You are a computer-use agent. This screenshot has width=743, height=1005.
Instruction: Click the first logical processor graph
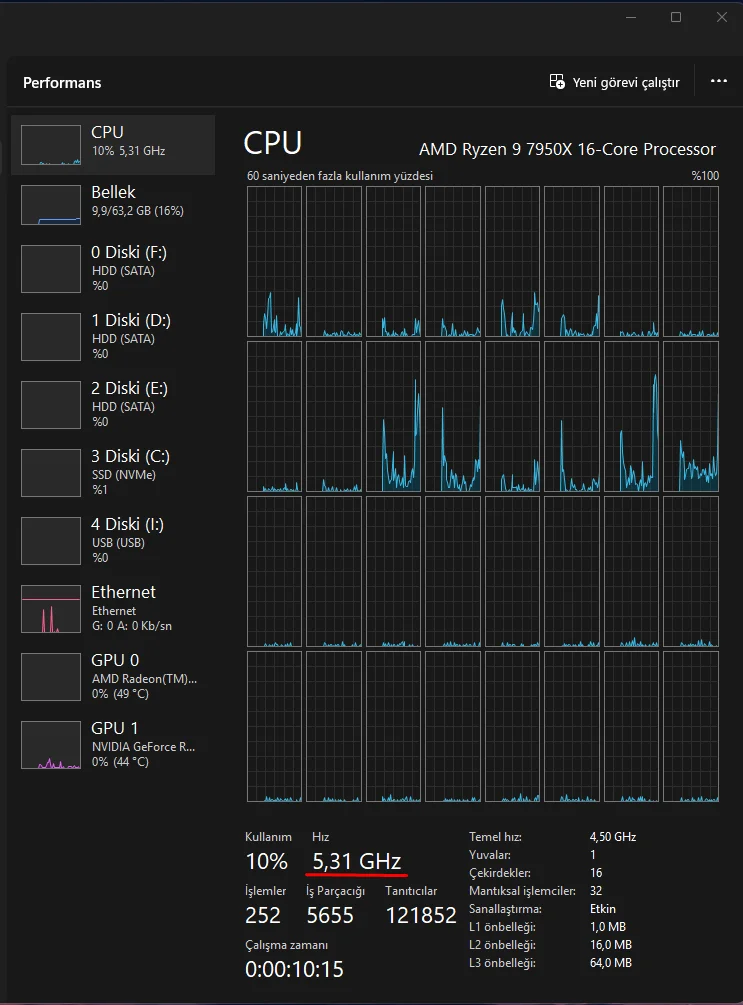coord(274,261)
